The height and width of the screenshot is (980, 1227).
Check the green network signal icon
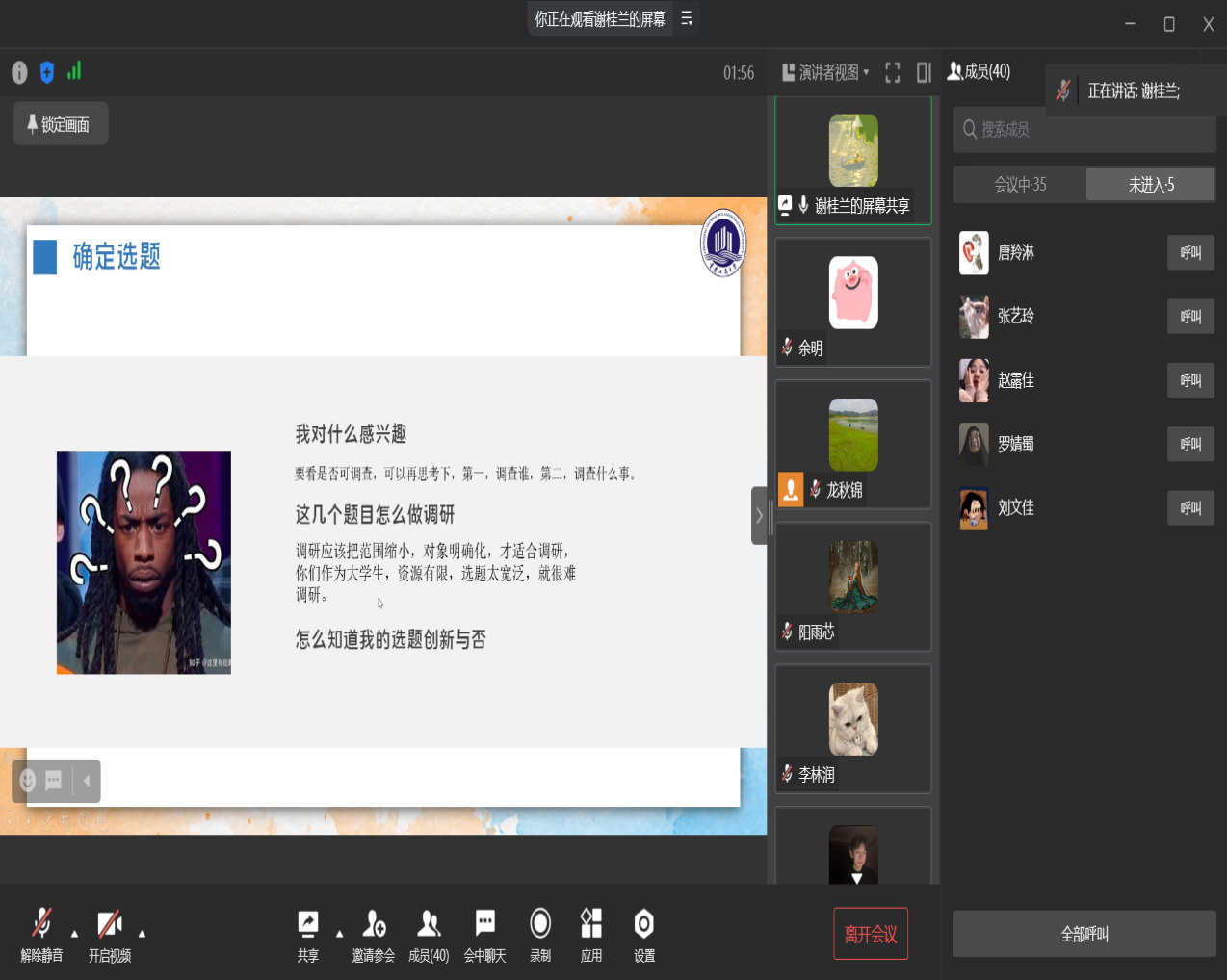[74, 71]
